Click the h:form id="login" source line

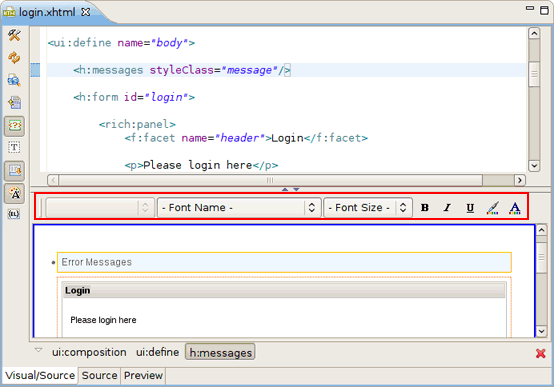click(x=134, y=97)
